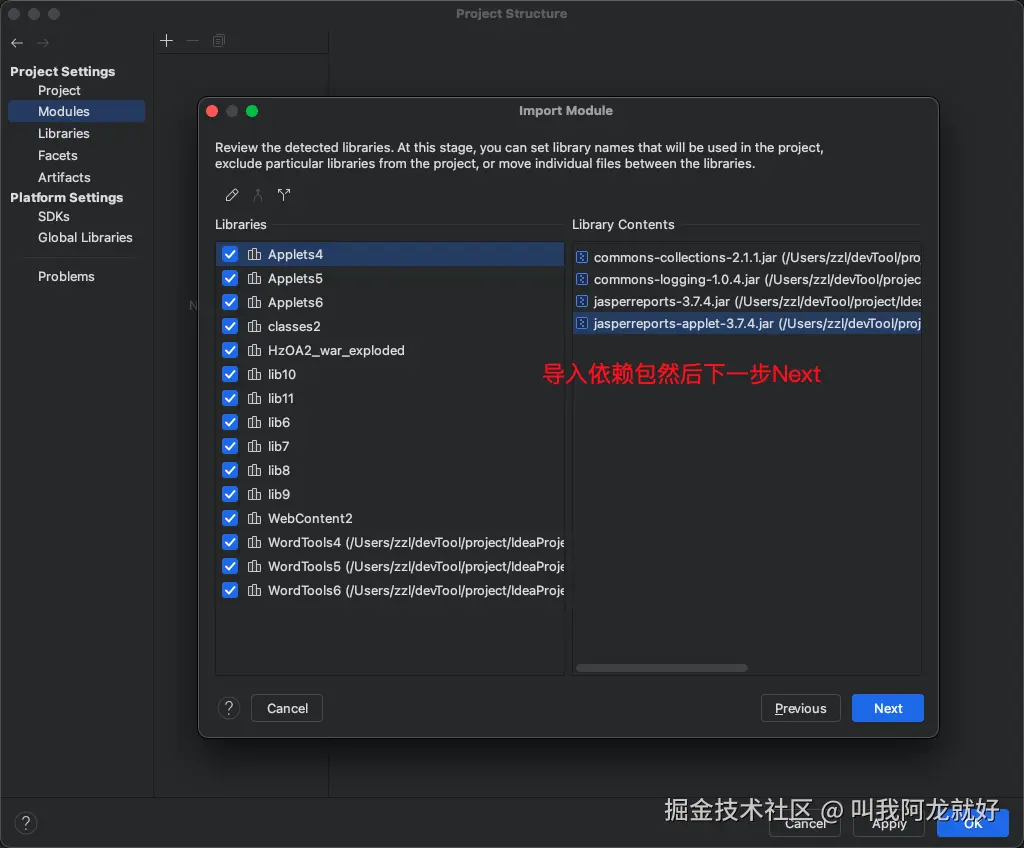
Task: Click the merge libraries icon
Action: (258, 195)
